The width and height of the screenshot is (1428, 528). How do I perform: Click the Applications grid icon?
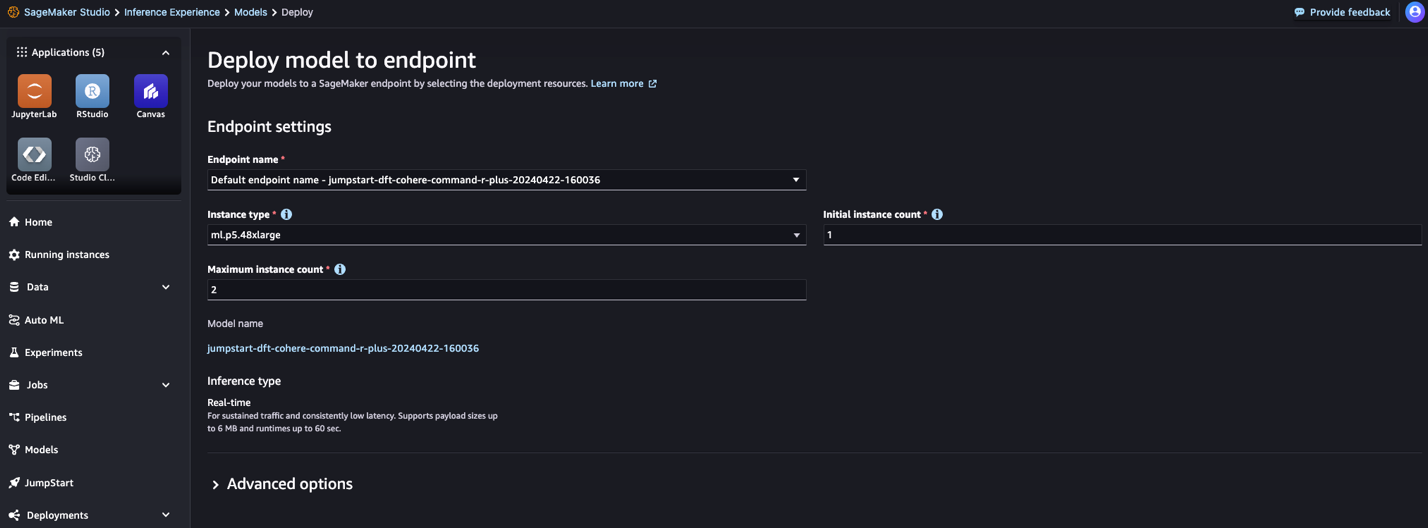point(21,52)
